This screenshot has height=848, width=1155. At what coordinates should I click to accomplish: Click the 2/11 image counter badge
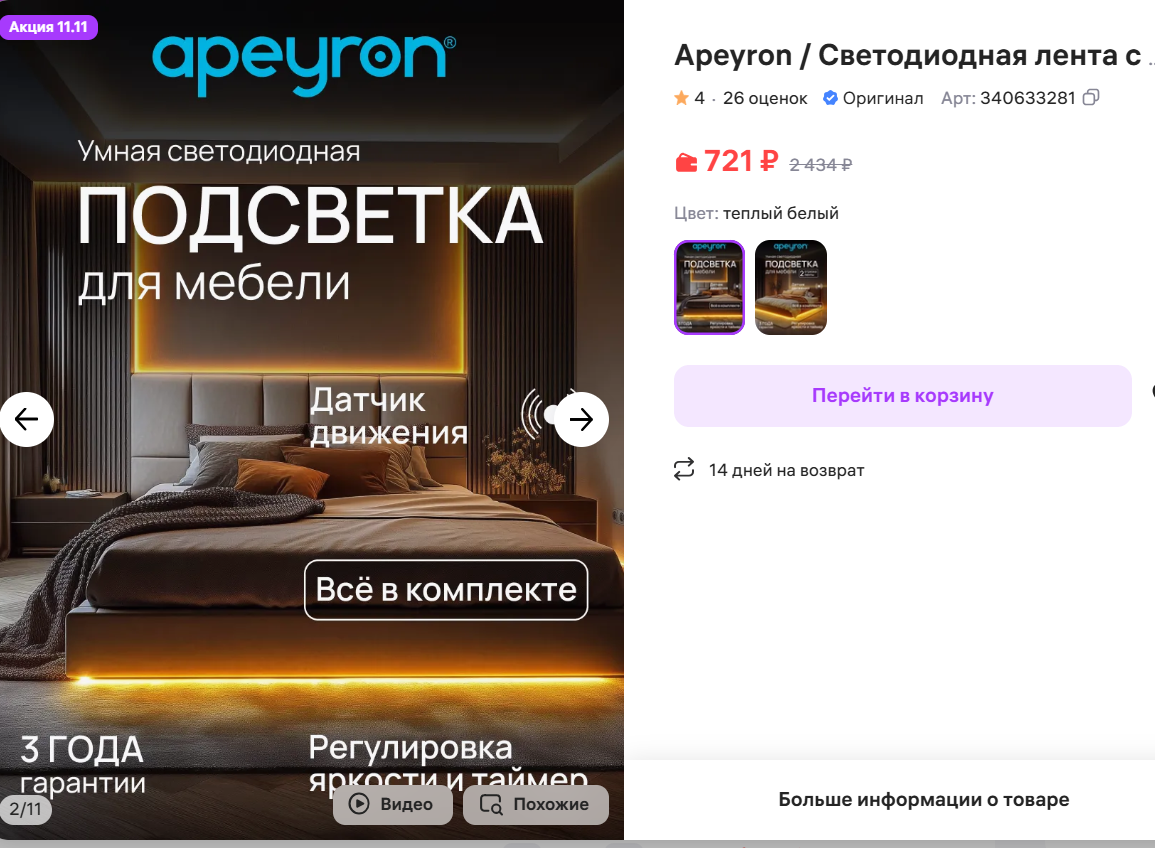click(26, 809)
